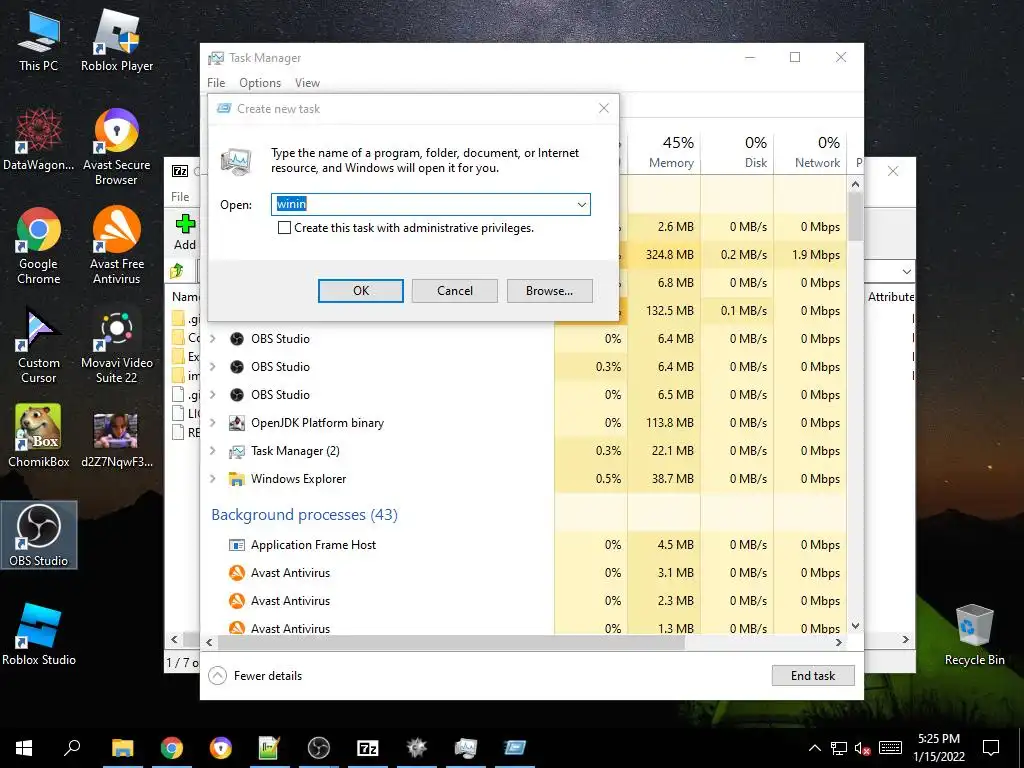Click the Add button in 7-Zip window
The width and height of the screenshot is (1024, 768).
click(185, 232)
